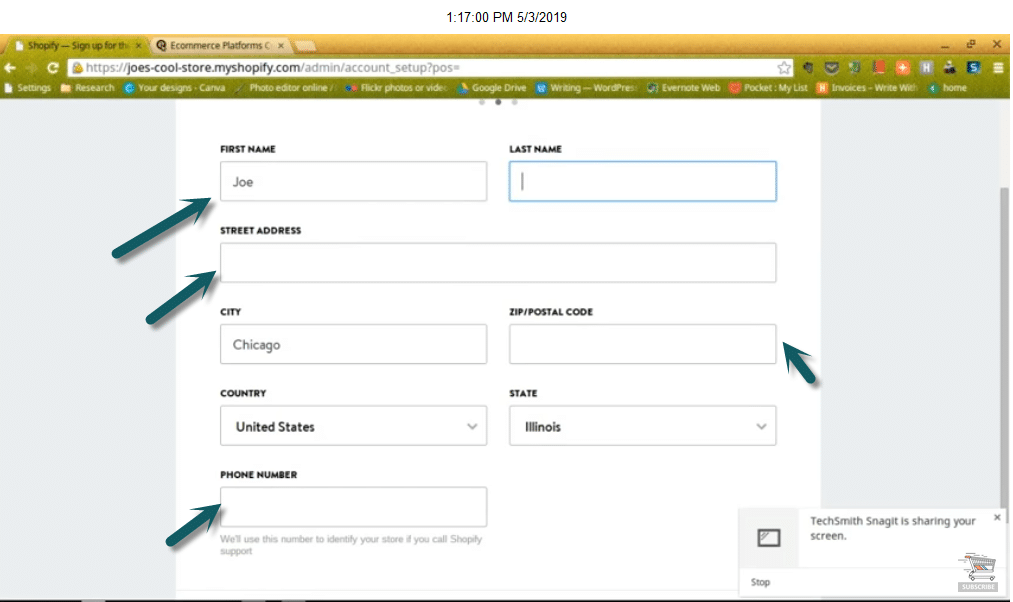This screenshot has height=602, width=1013.
Task: Click Stop on Snagit sharing notification
Action: coord(760,582)
